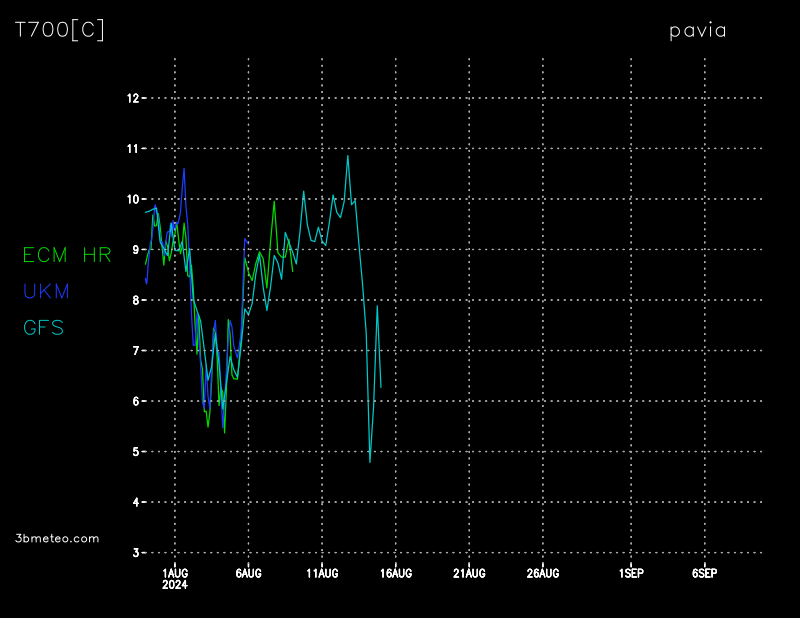Screen dimensions: 800x618
Task: Select the 6SEP date label
Action: tap(704, 573)
